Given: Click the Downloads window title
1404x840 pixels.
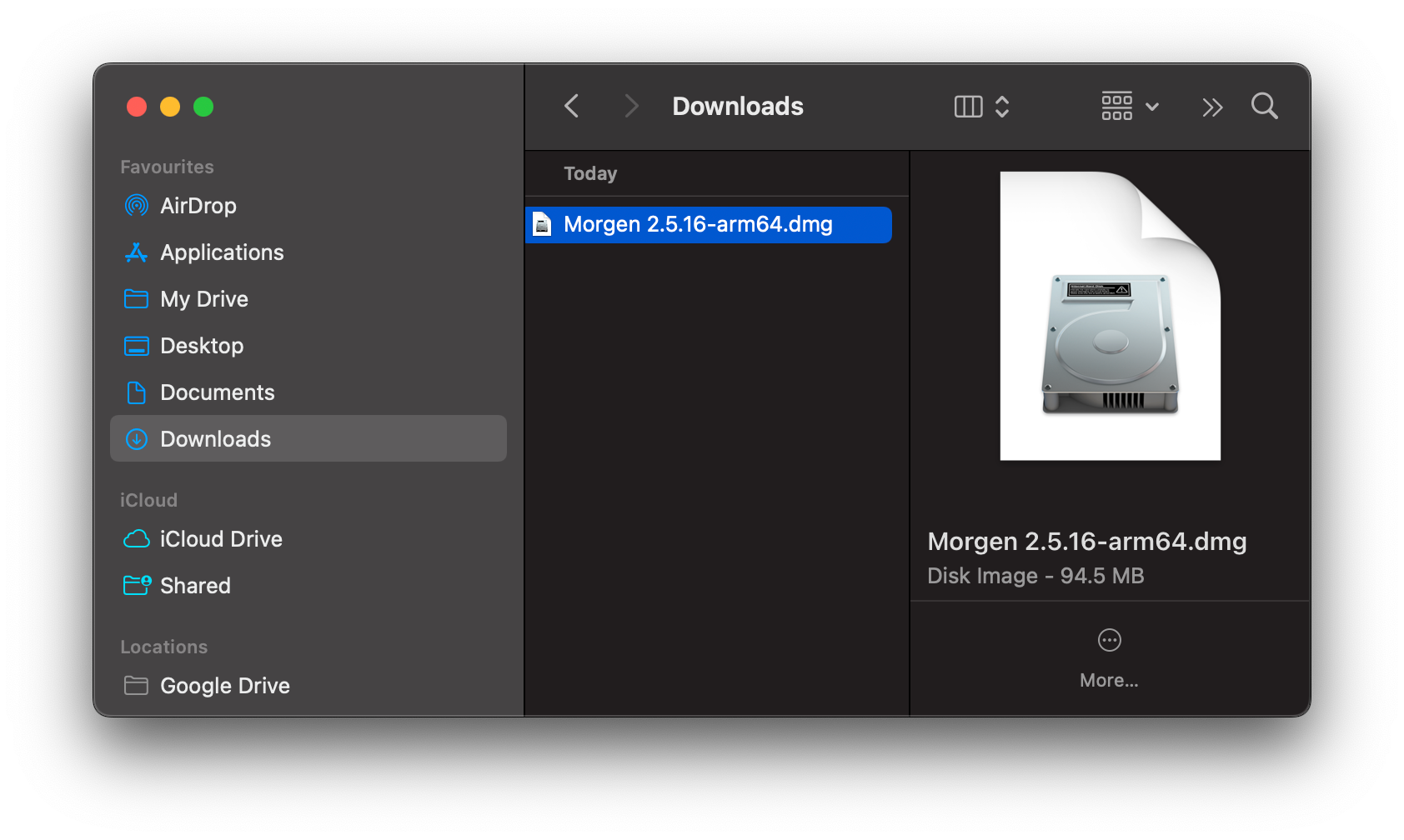Looking at the screenshot, I should pos(738,106).
